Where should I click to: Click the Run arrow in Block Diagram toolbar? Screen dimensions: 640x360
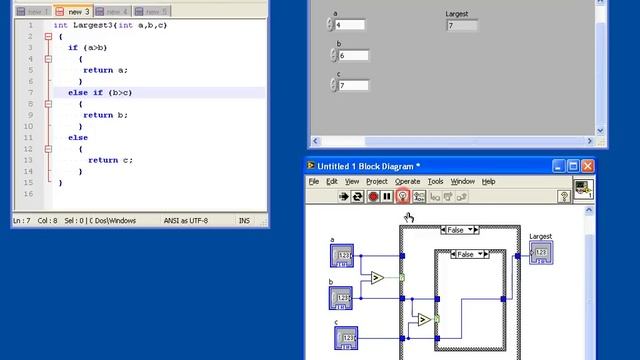click(x=344, y=197)
